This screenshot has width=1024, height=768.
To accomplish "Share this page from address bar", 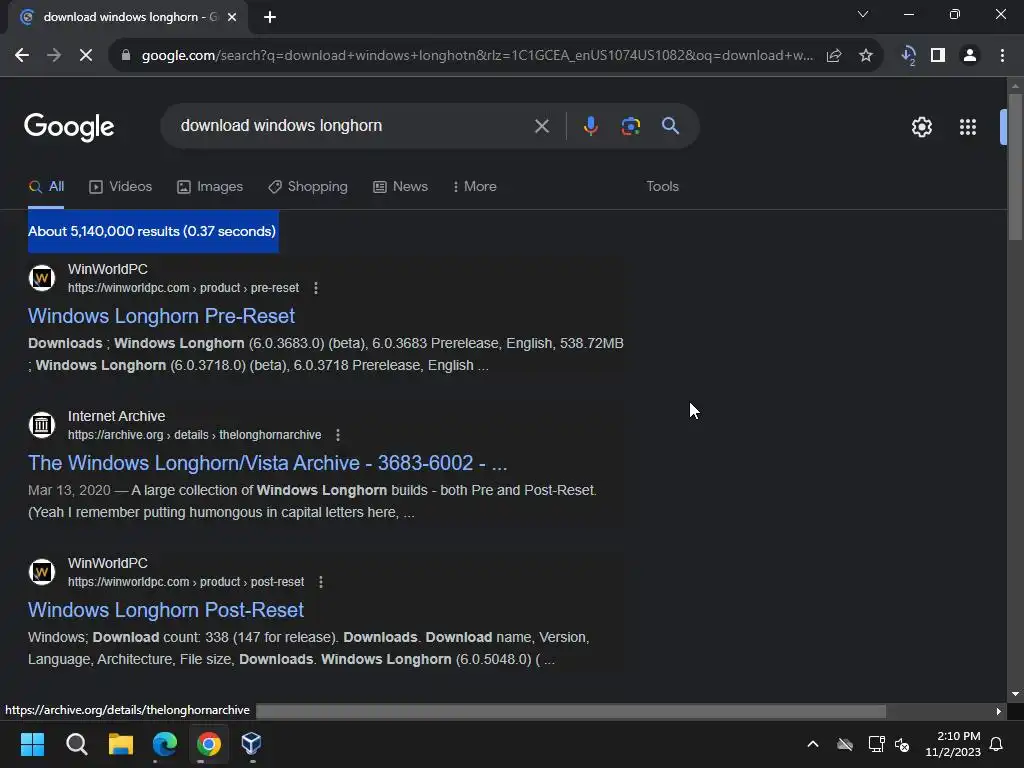I will [x=834, y=56].
